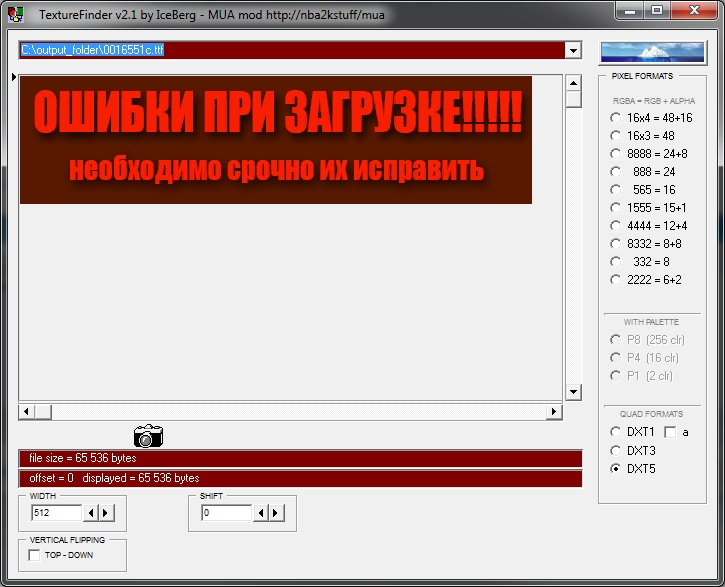Click the TextureFinder app icon in title bar
This screenshot has height=587, width=725.
click(x=16, y=13)
